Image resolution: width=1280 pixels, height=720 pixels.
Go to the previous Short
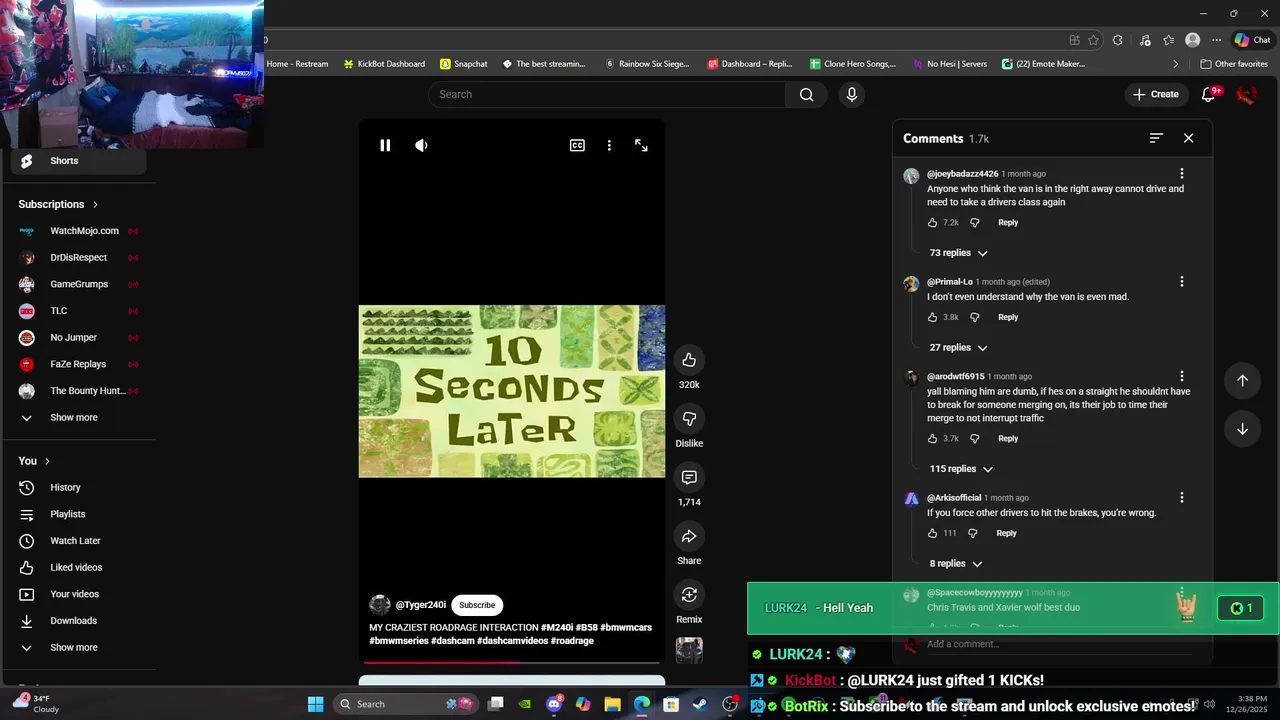point(1242,380)
